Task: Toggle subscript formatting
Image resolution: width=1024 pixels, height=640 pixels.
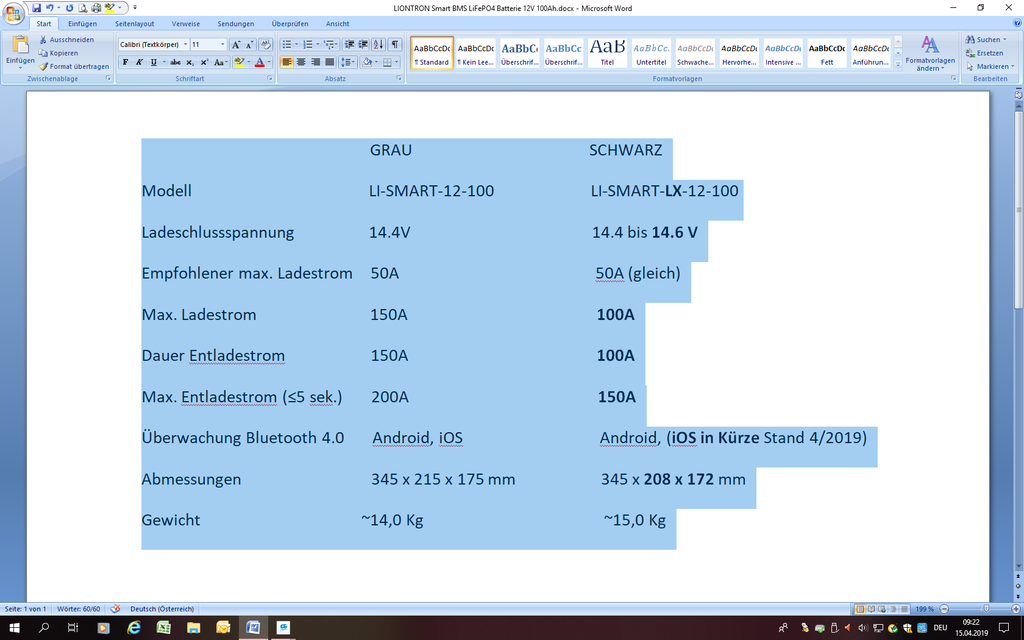Action: click(x=189, y=62)
